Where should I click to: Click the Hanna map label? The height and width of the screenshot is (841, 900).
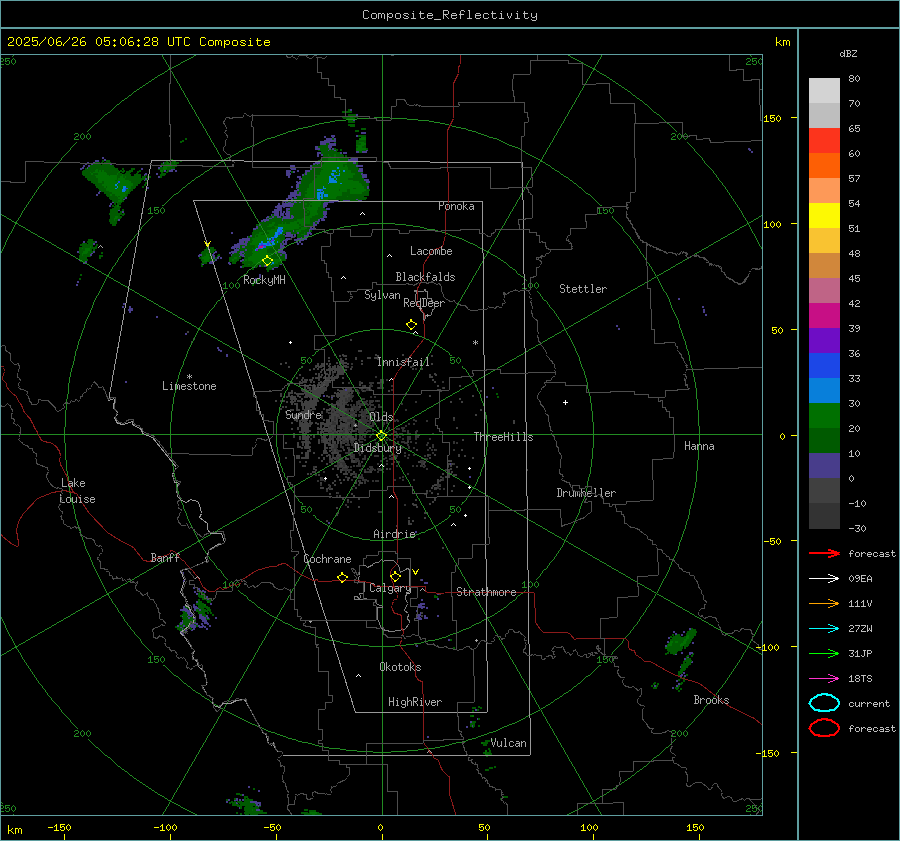699,446
